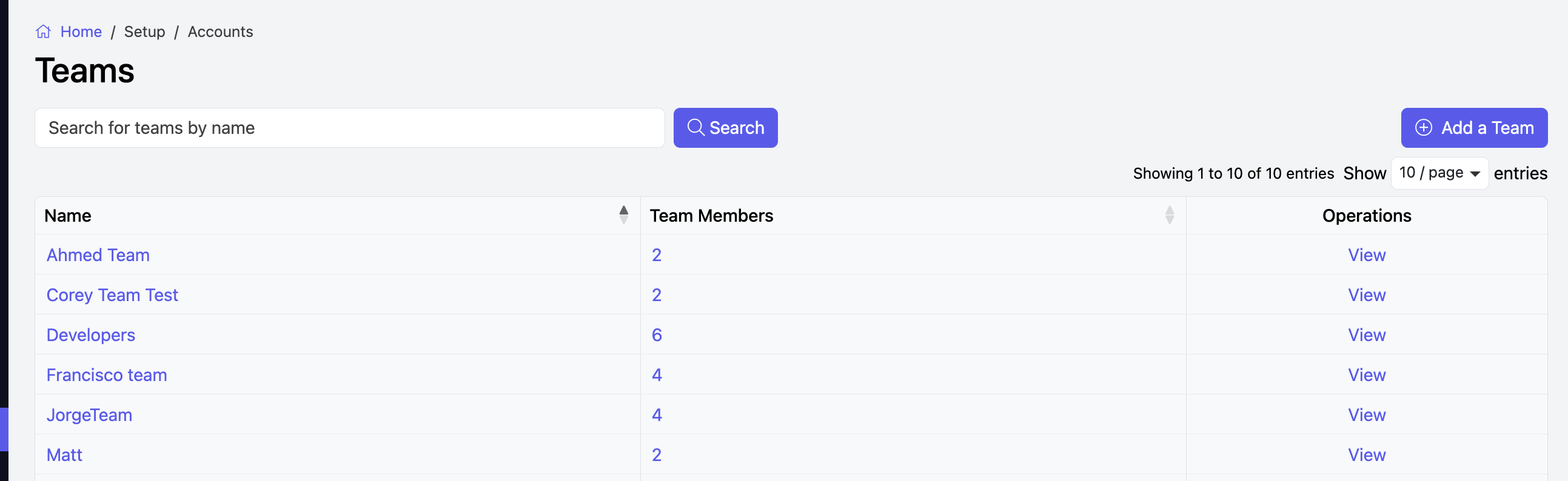The image size is (1568, 481).
Task: Click member count 2 for Ahmed Team
Action: tap(656, 256)
